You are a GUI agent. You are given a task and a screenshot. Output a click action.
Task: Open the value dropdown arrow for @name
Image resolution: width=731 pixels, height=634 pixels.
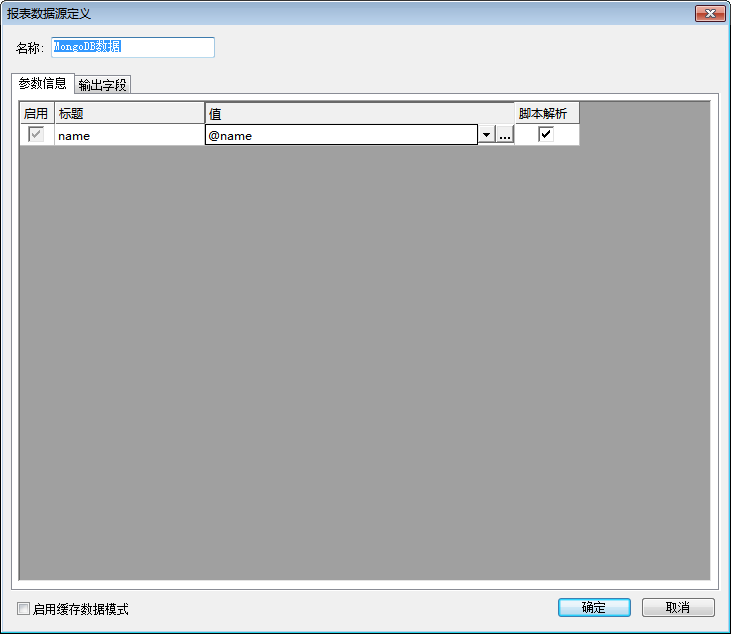pyautogui.click(x=486, y=135)
